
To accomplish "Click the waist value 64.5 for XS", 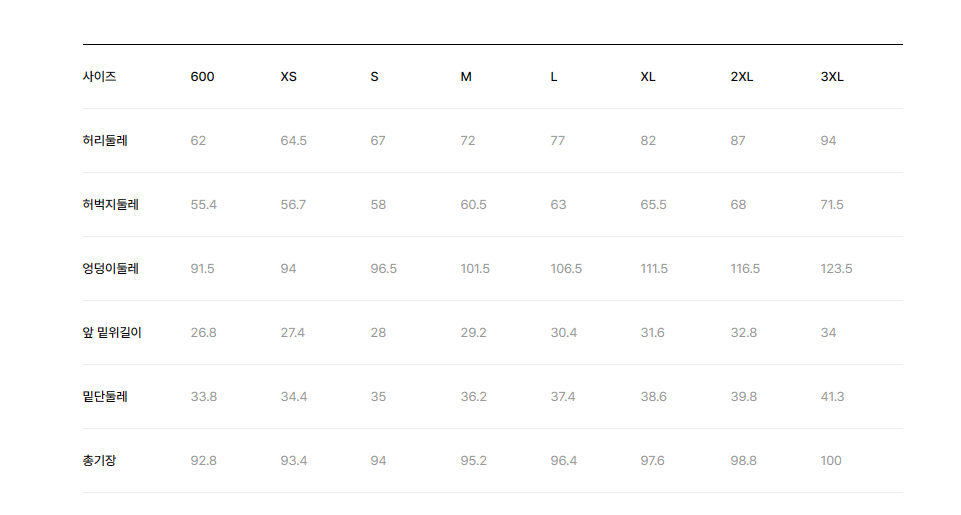I will point(294,140).
